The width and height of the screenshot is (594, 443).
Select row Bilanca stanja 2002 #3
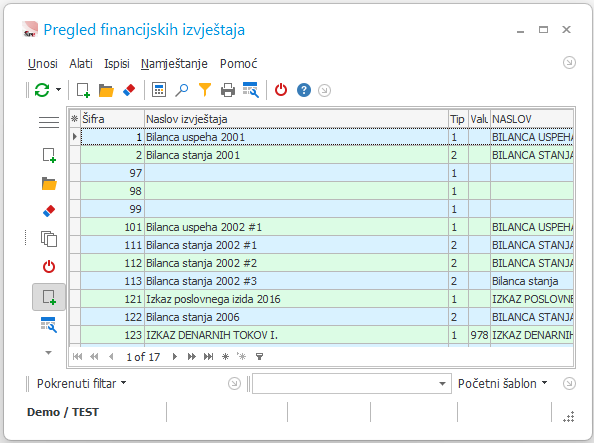coord(321,281)
